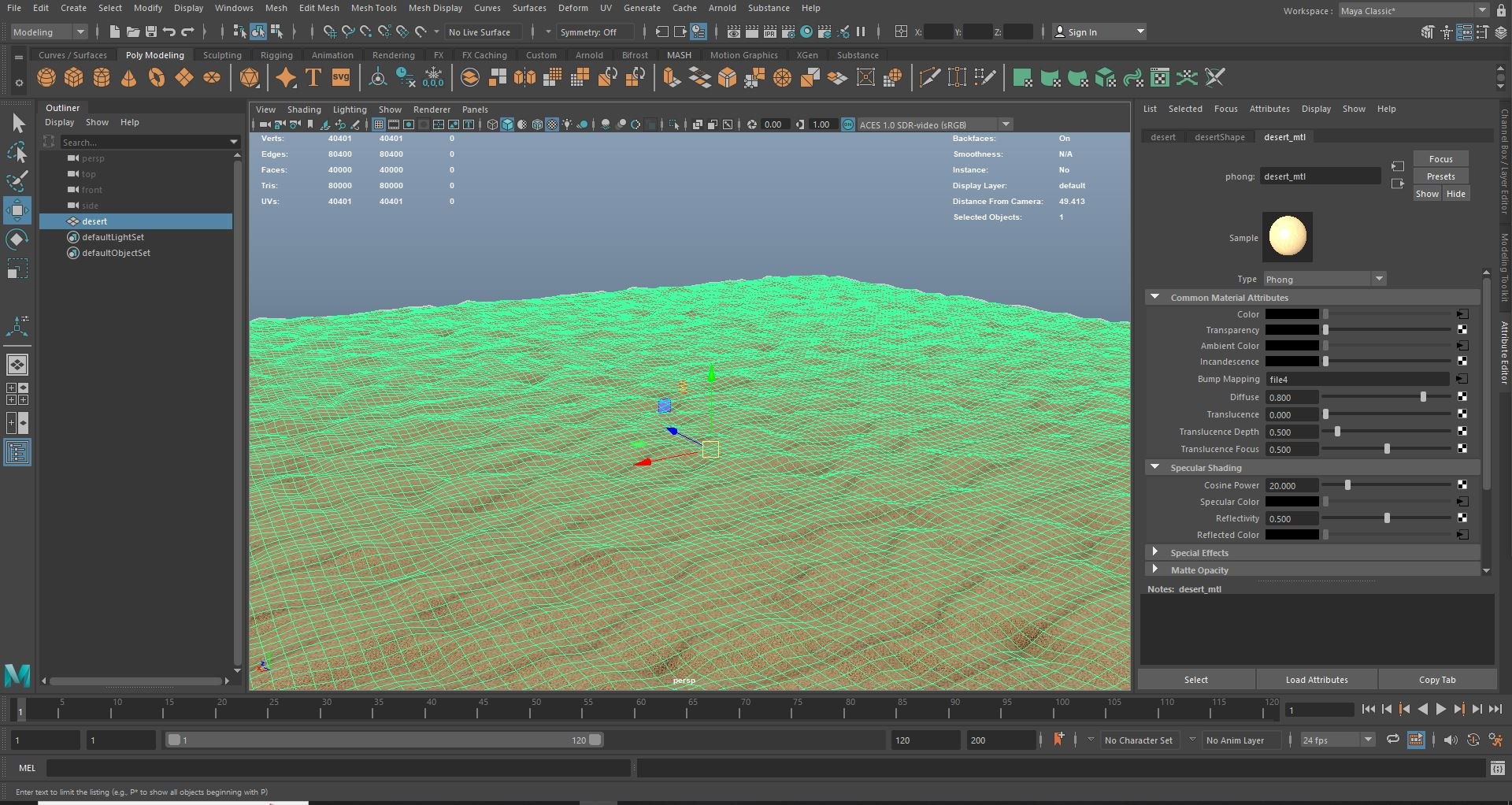Create a polygon sphere from the shelf
This screenshot has height=805, width=1512.
click(46, 77)
